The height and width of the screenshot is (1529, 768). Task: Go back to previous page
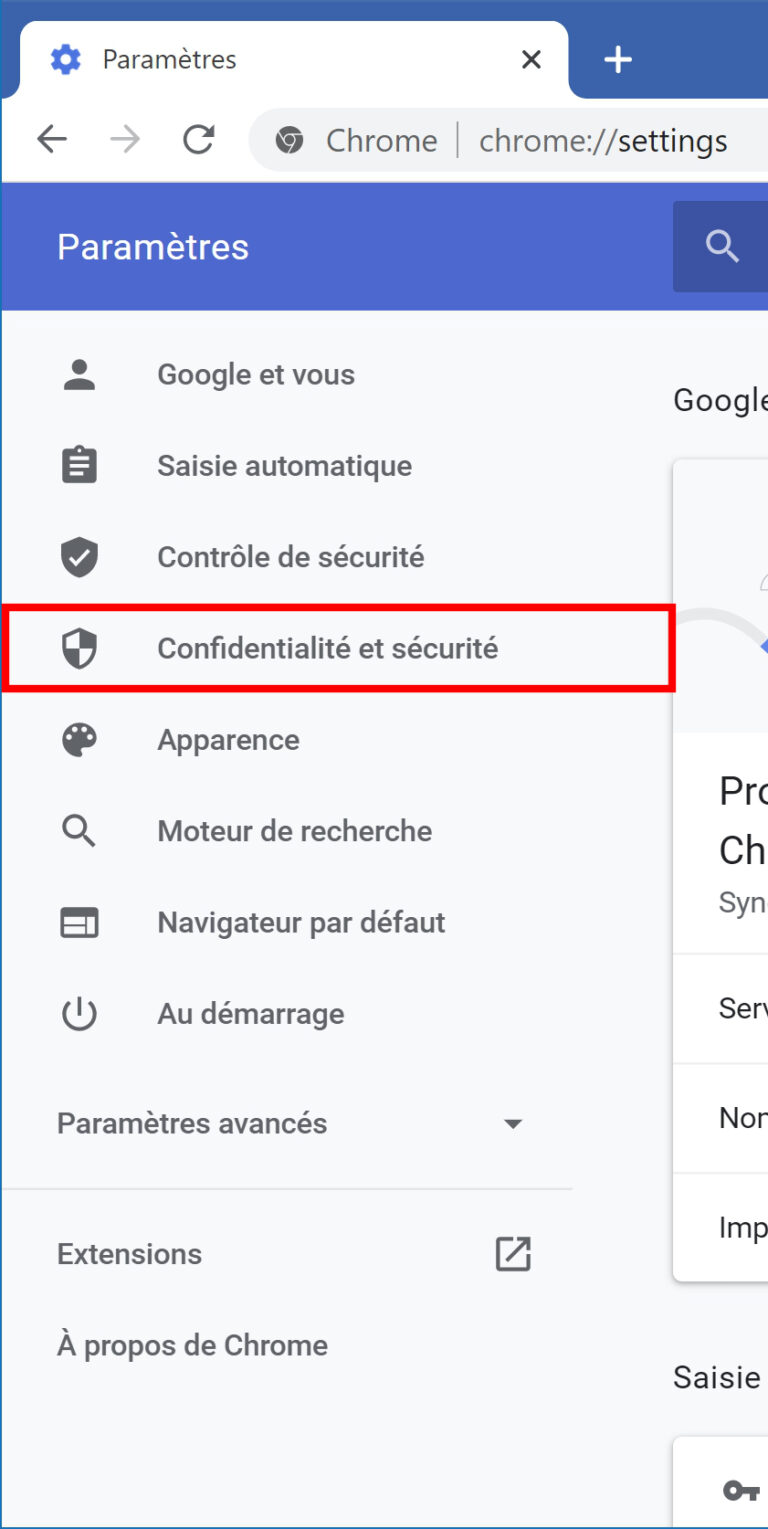pyautogui.click(x=51, y=140)
